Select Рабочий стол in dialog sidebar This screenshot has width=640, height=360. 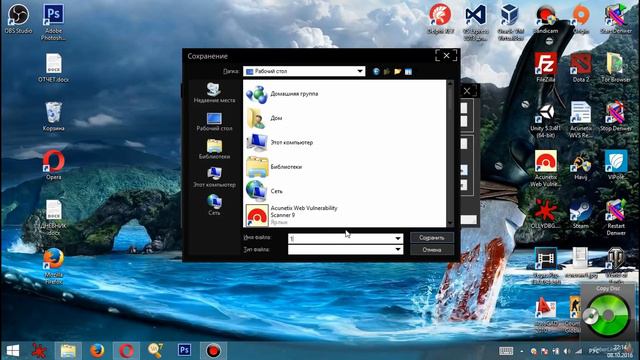[214, 121]
